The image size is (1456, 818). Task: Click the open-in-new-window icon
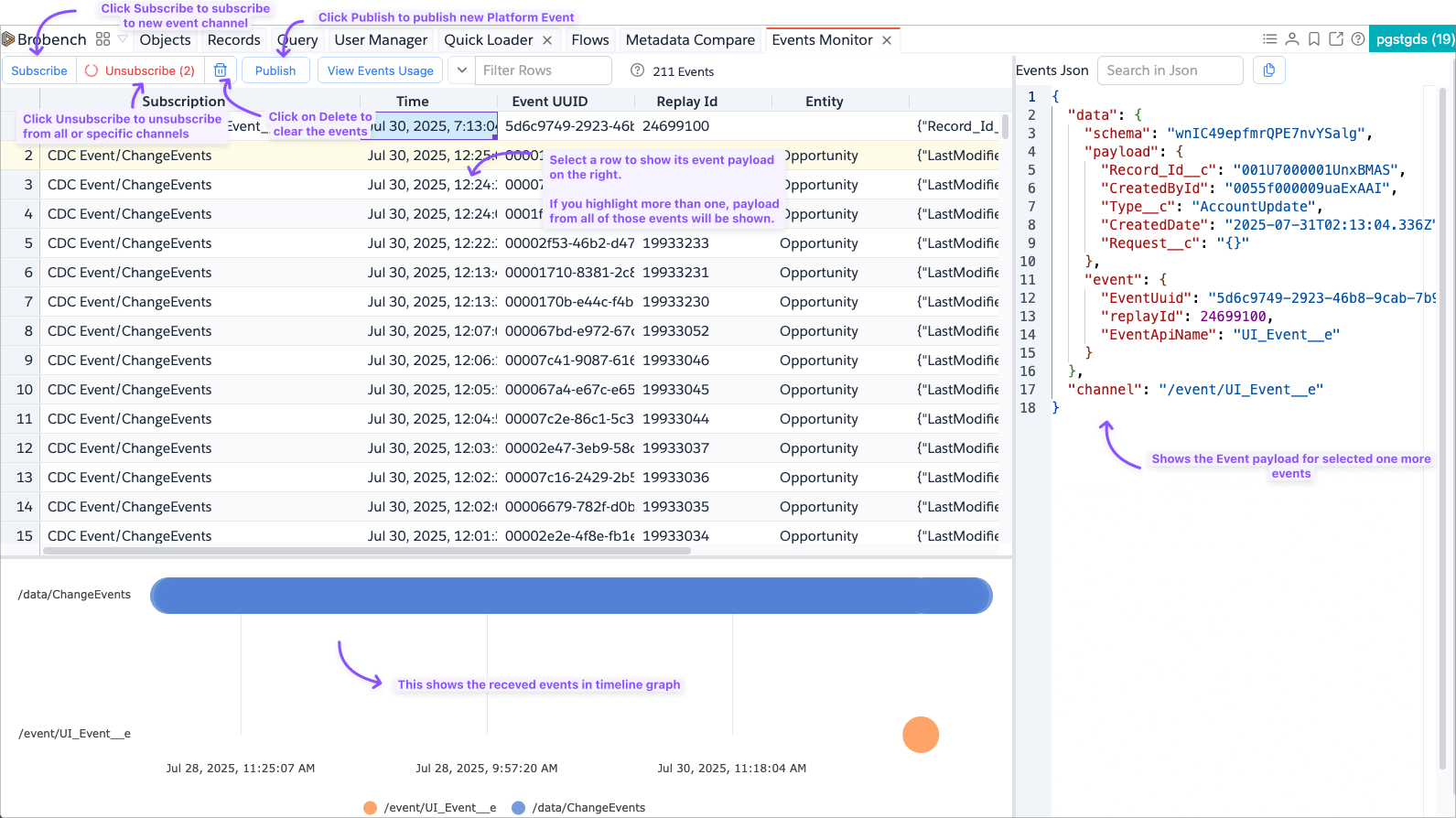(1336, 39)
